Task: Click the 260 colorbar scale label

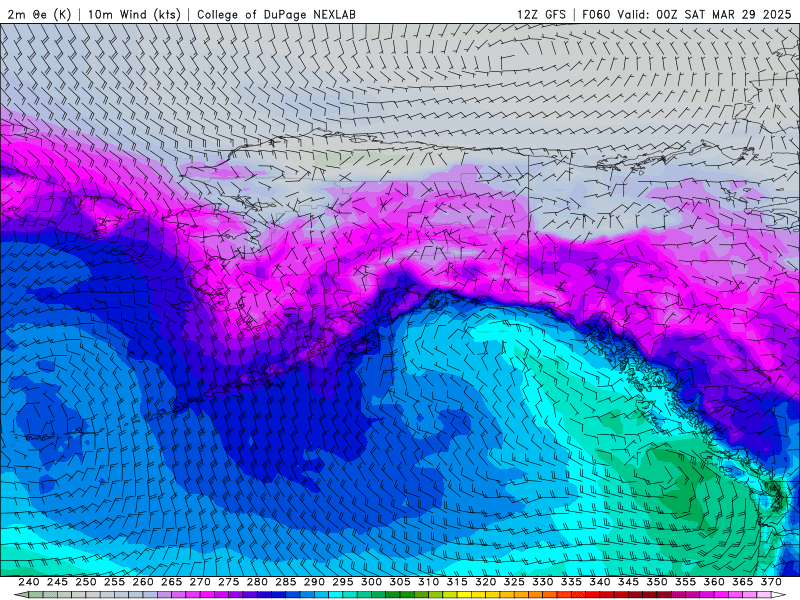Action: pyautogui.click(x=143, y=582)
